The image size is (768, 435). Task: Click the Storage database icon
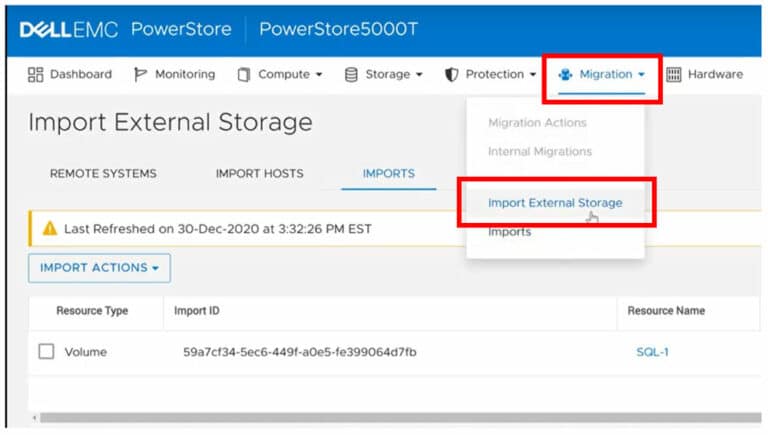[351, 74]
